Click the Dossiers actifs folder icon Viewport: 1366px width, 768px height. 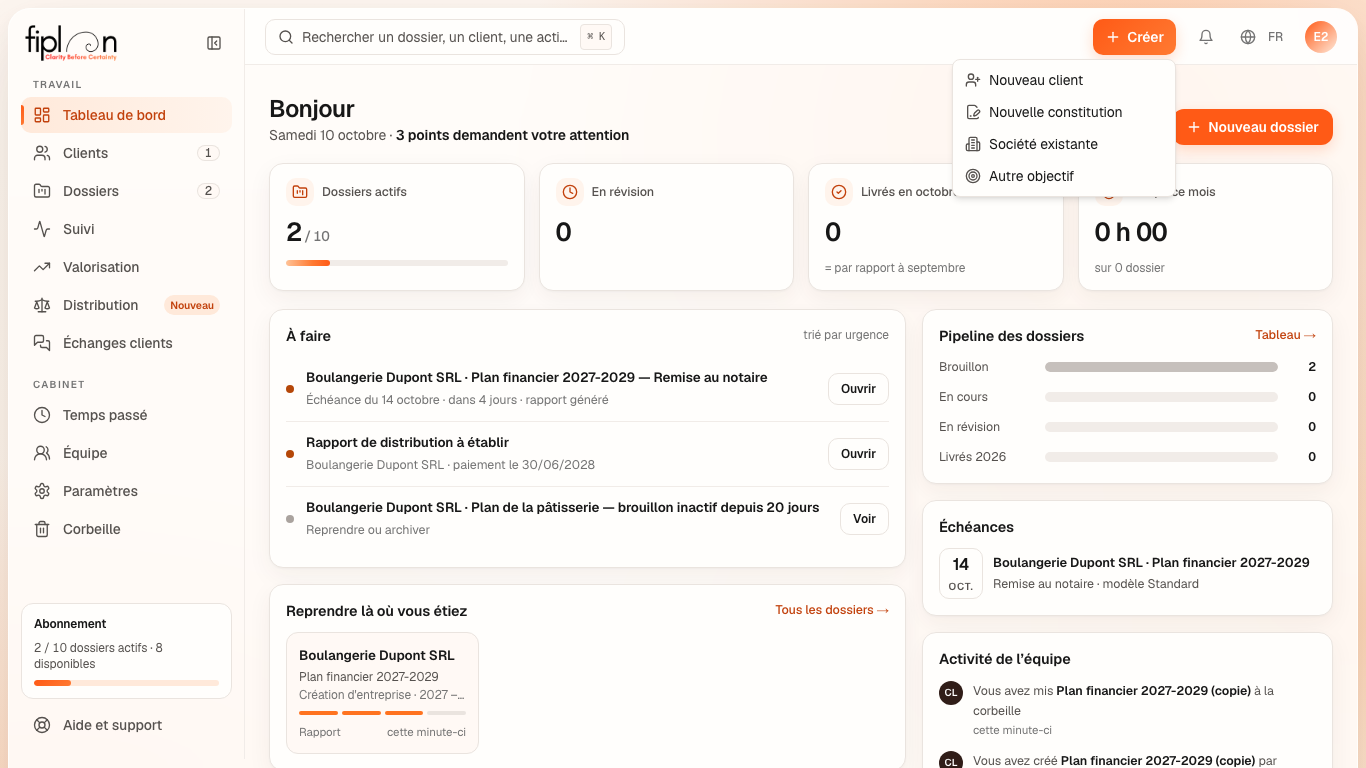click(x=300, y=192)
